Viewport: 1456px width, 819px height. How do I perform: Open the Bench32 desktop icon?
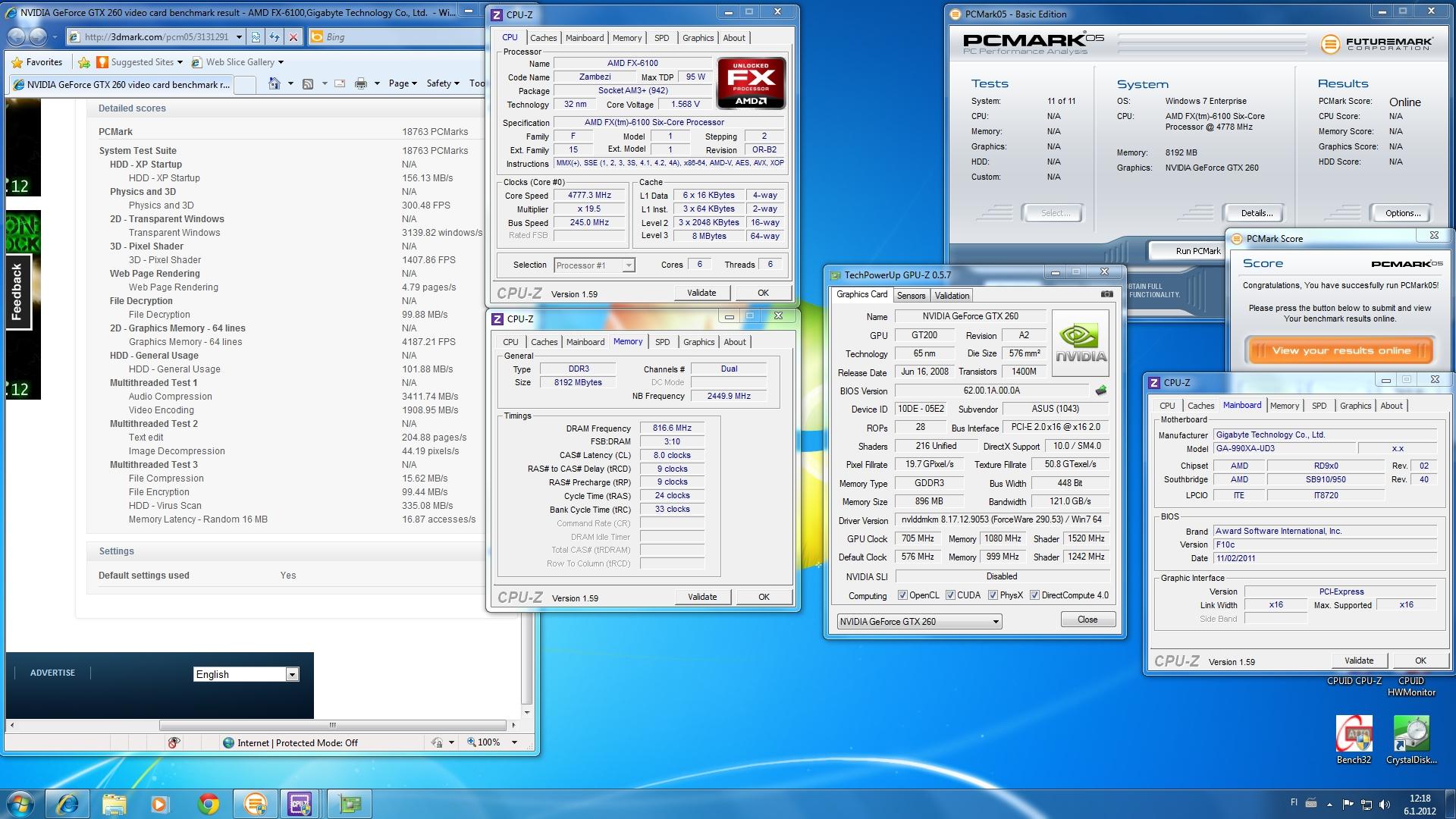tap(1354, 739)
